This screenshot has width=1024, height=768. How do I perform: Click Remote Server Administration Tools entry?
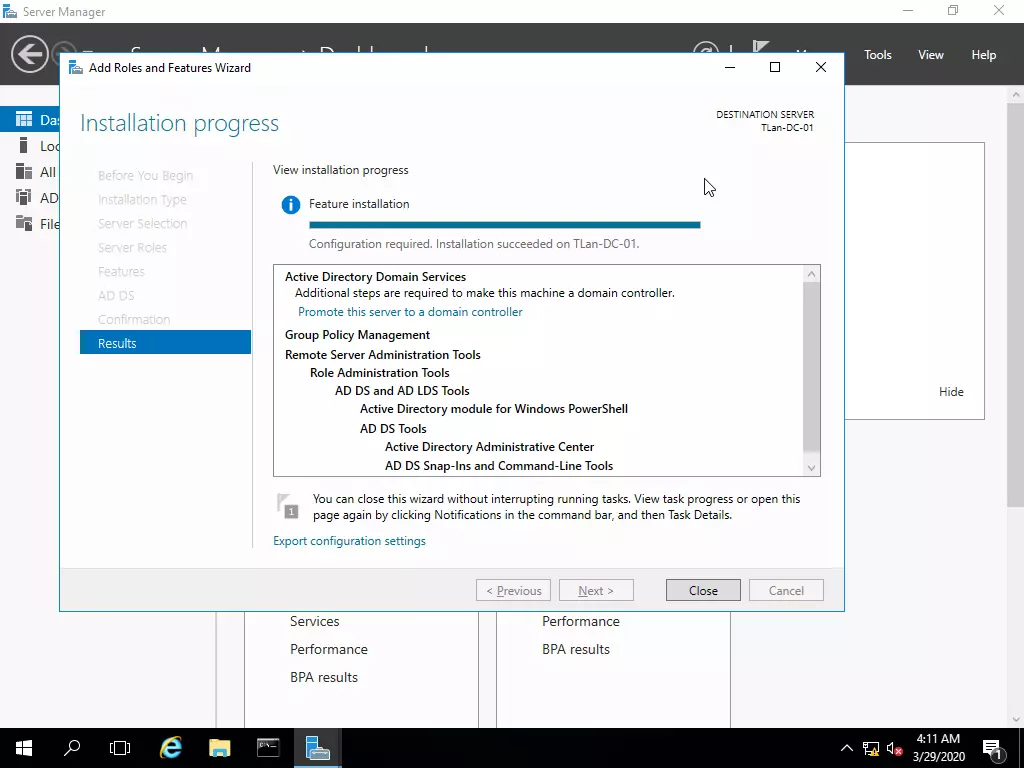click(383, 355)
